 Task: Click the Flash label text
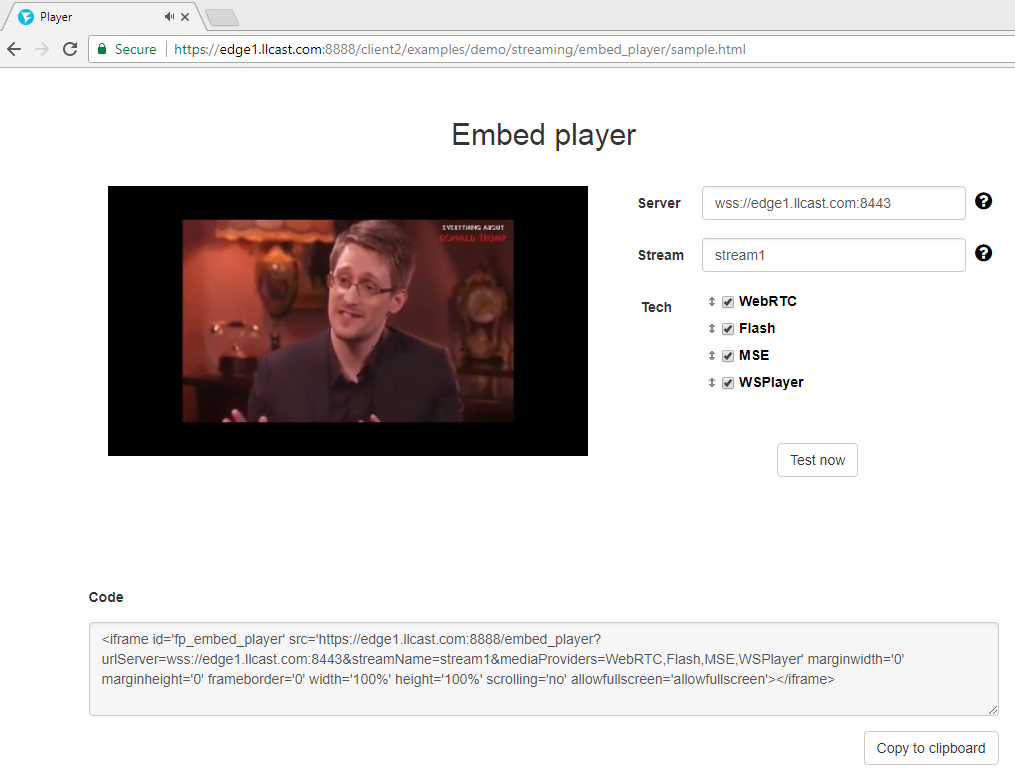[757, 329]
